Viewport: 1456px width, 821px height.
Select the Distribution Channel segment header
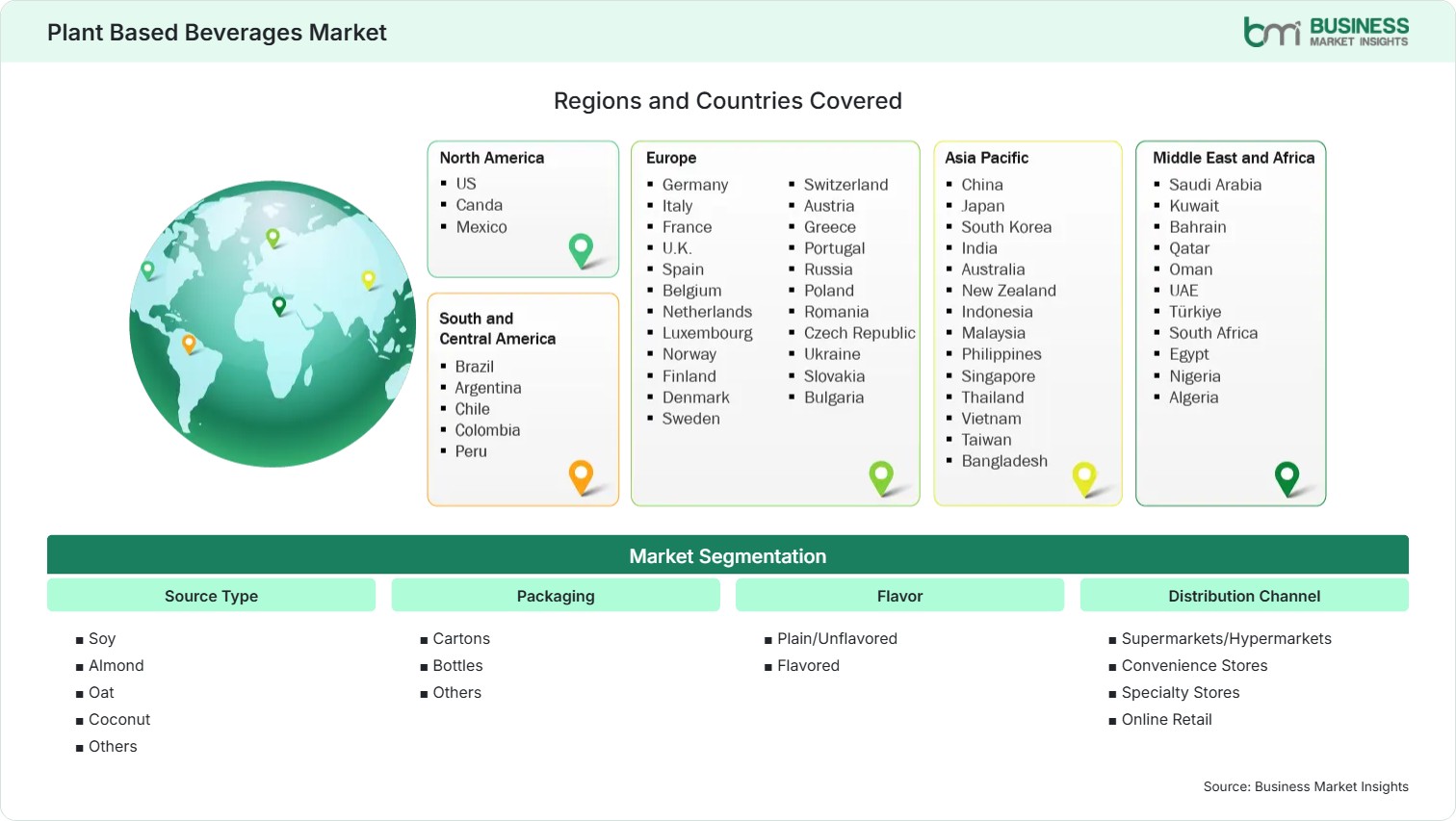[x=1244, y=596]
